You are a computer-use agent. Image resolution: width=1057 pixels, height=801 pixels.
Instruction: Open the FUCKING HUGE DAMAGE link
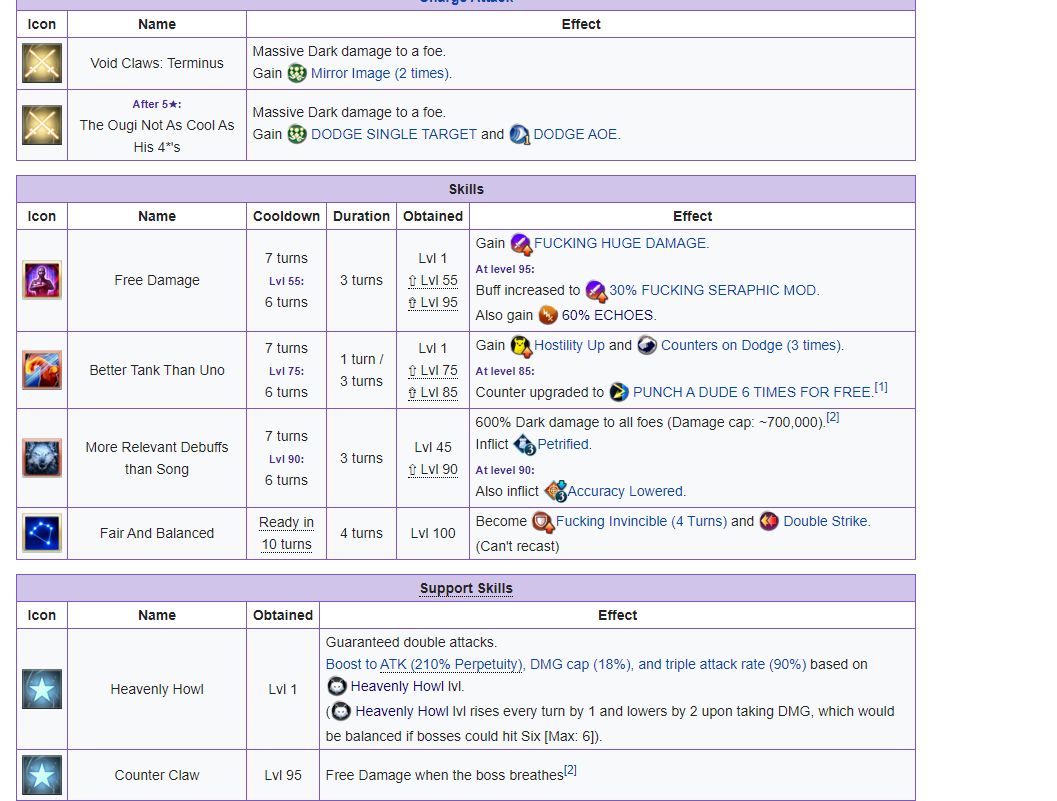(x=621, y=243)
